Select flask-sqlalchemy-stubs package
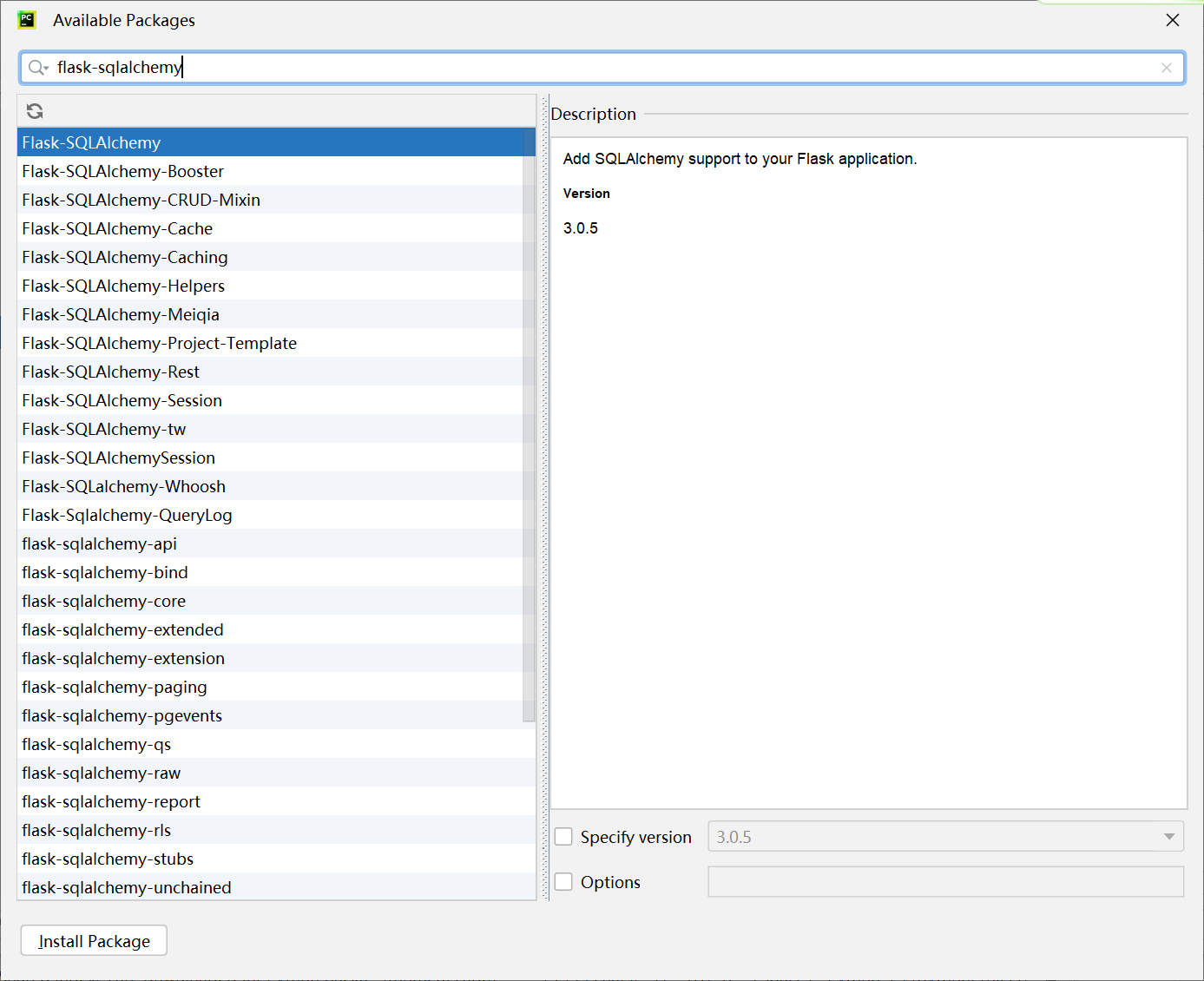 276,859
